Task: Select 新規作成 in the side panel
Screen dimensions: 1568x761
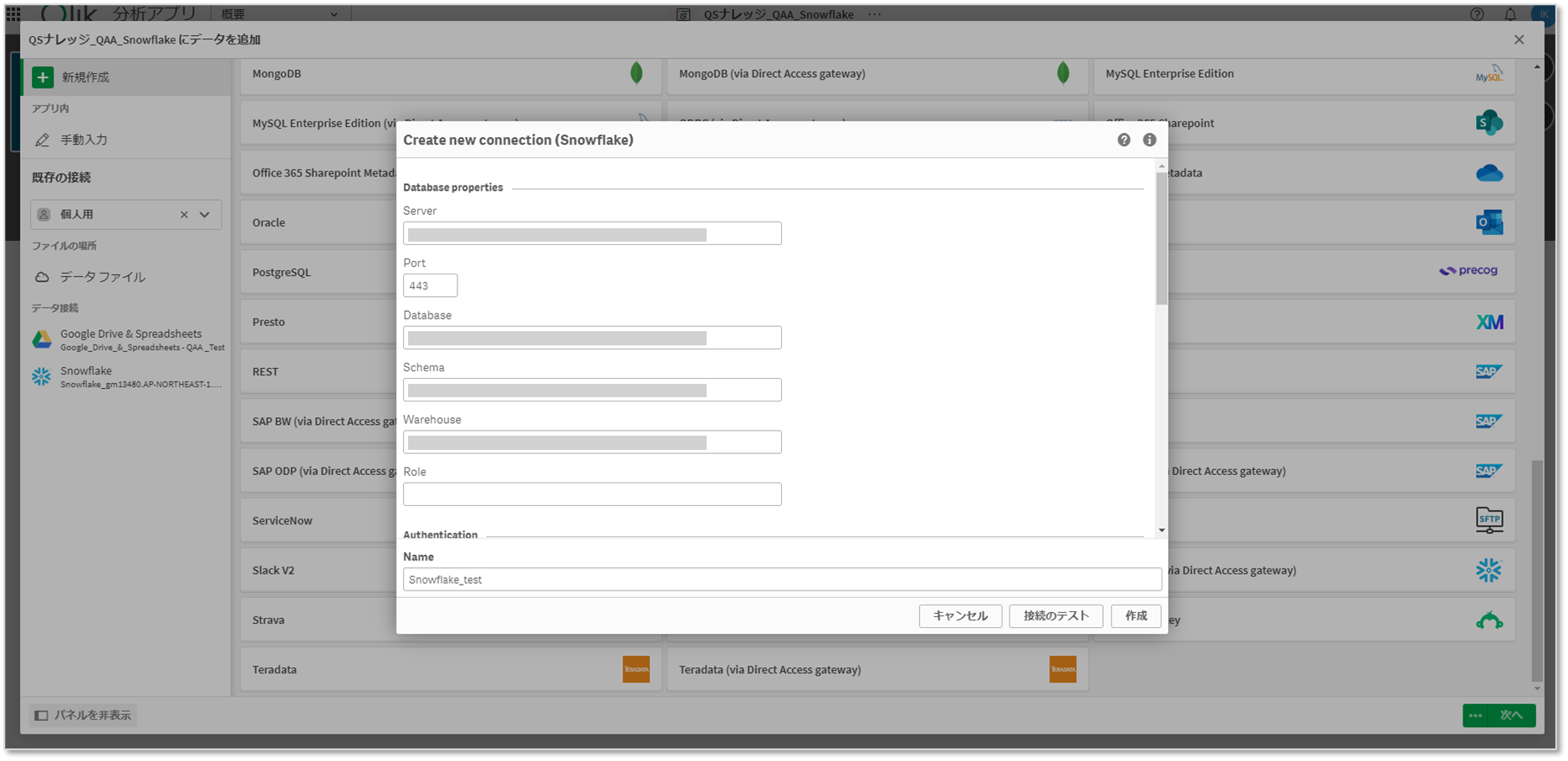Action: (126, 77)
